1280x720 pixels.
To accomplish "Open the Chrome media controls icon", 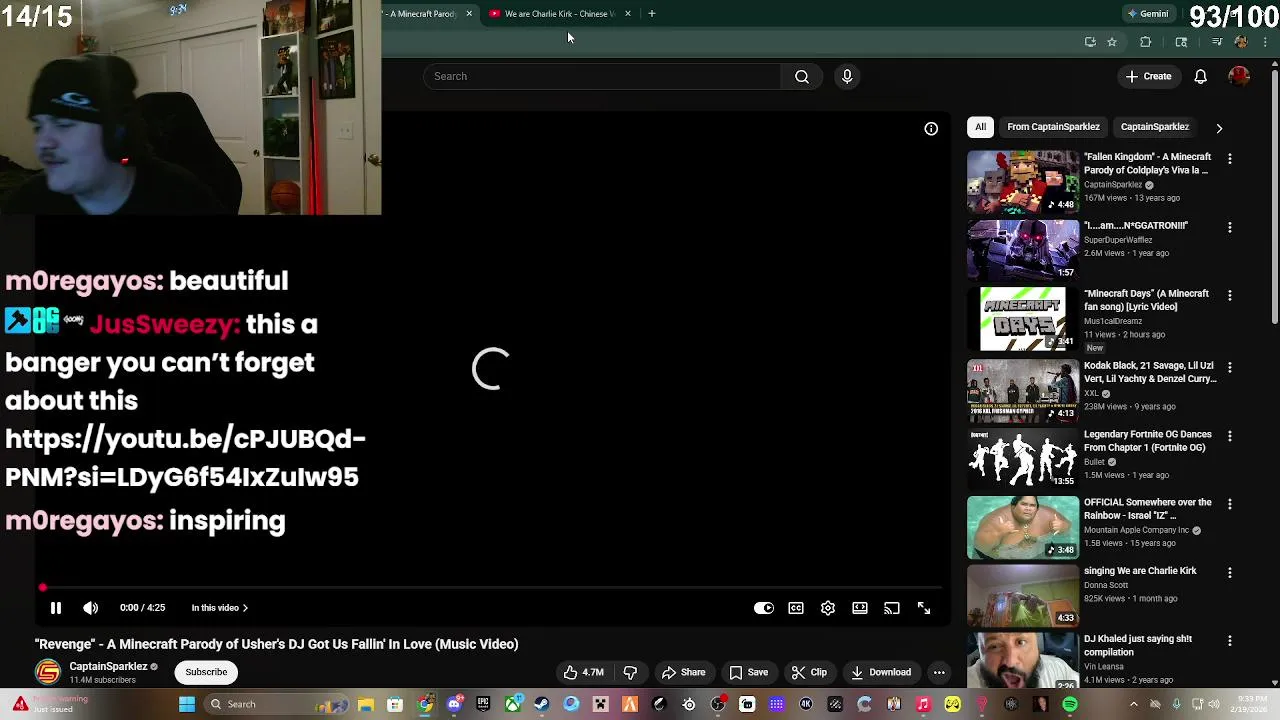I will [x=1217, y=42].
